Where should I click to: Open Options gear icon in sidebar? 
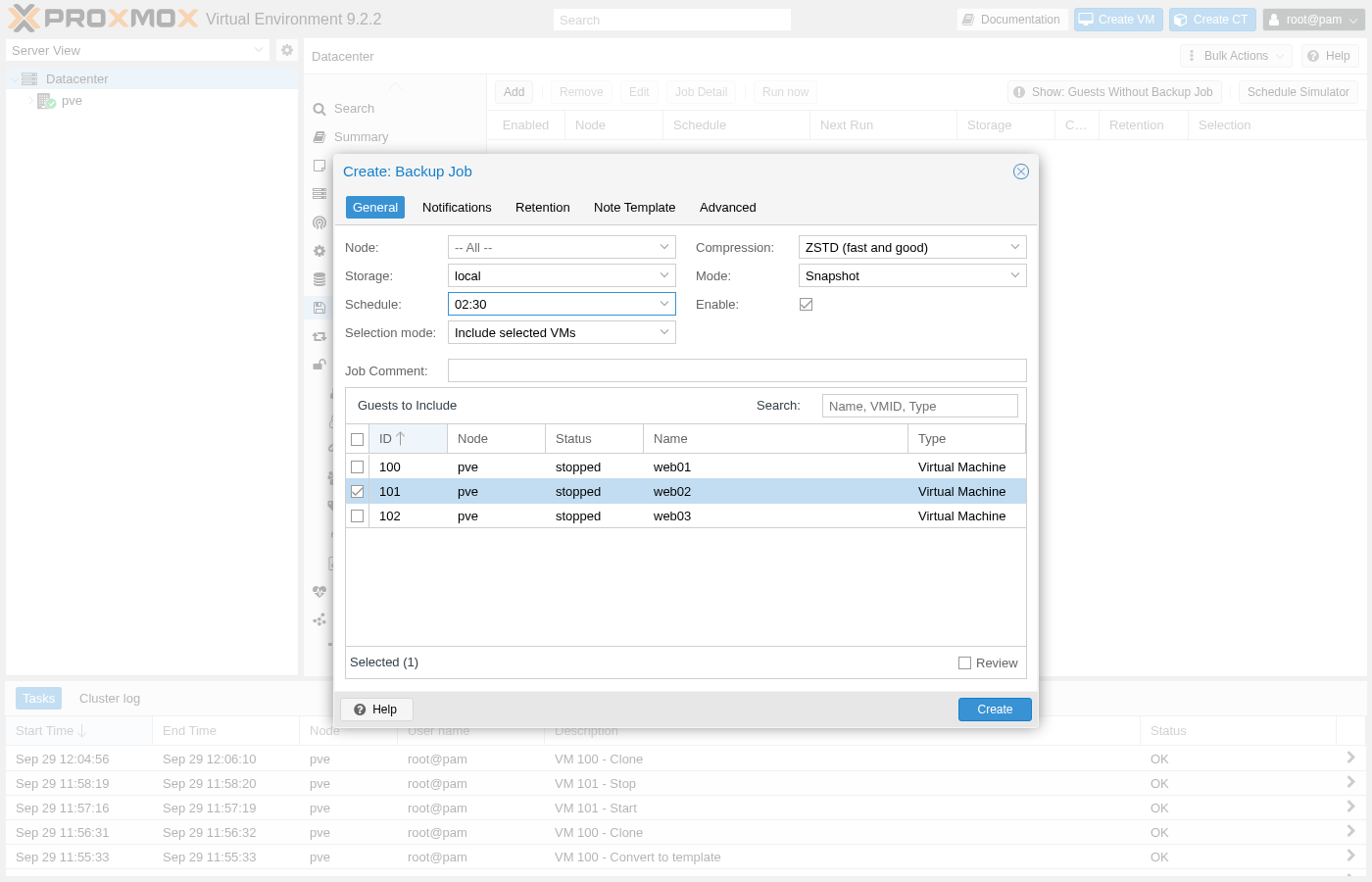319,251
